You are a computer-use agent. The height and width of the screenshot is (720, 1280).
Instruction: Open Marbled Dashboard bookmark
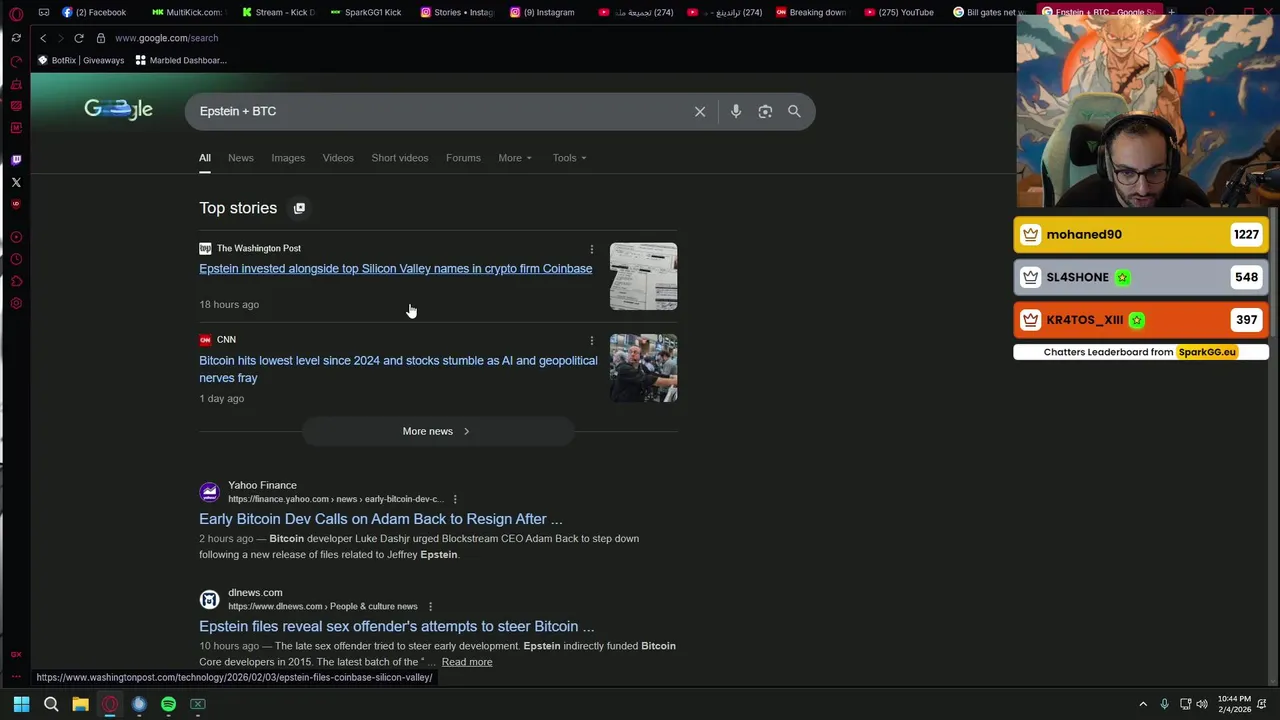click(x=181, y=60)
